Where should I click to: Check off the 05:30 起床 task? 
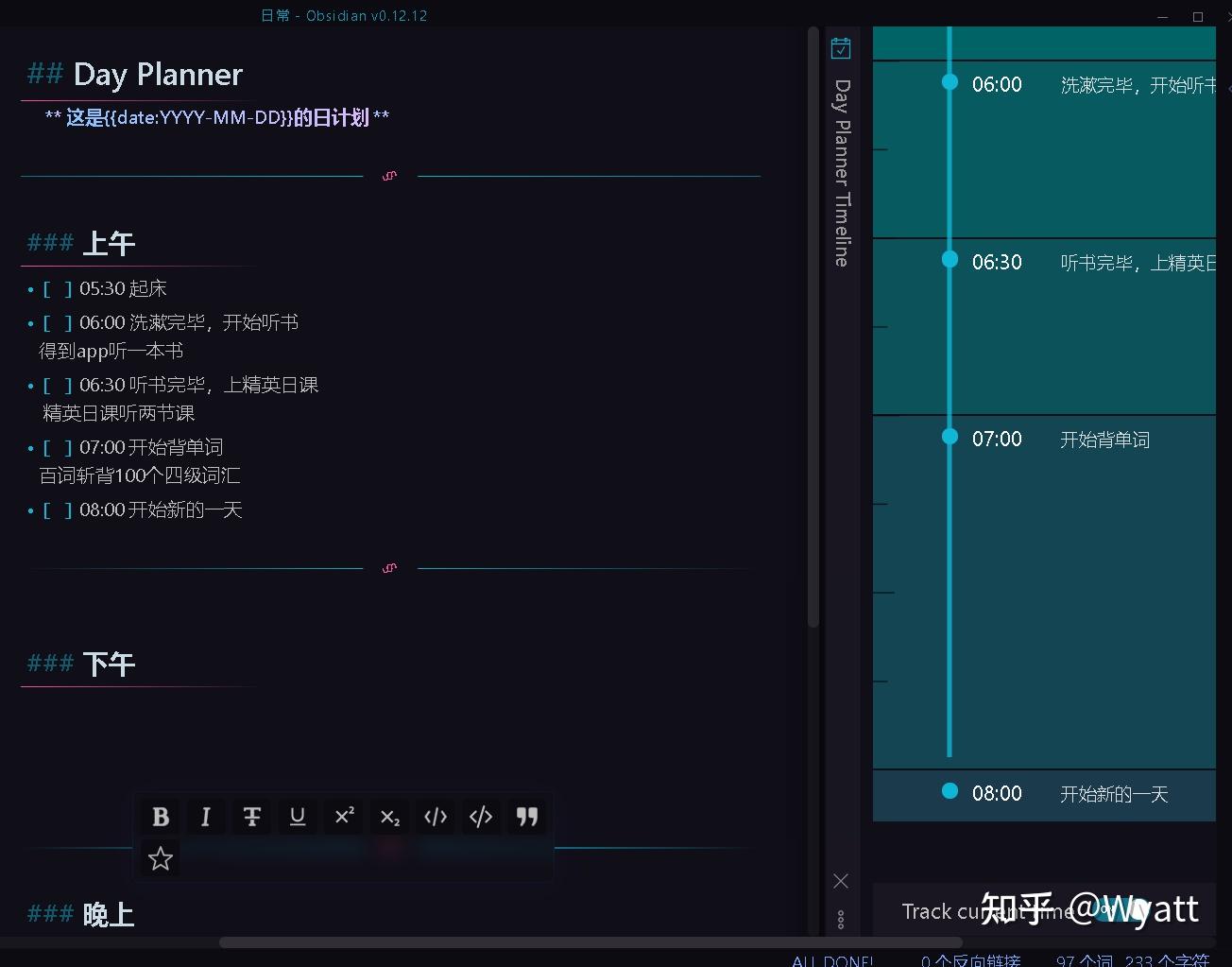56,288
